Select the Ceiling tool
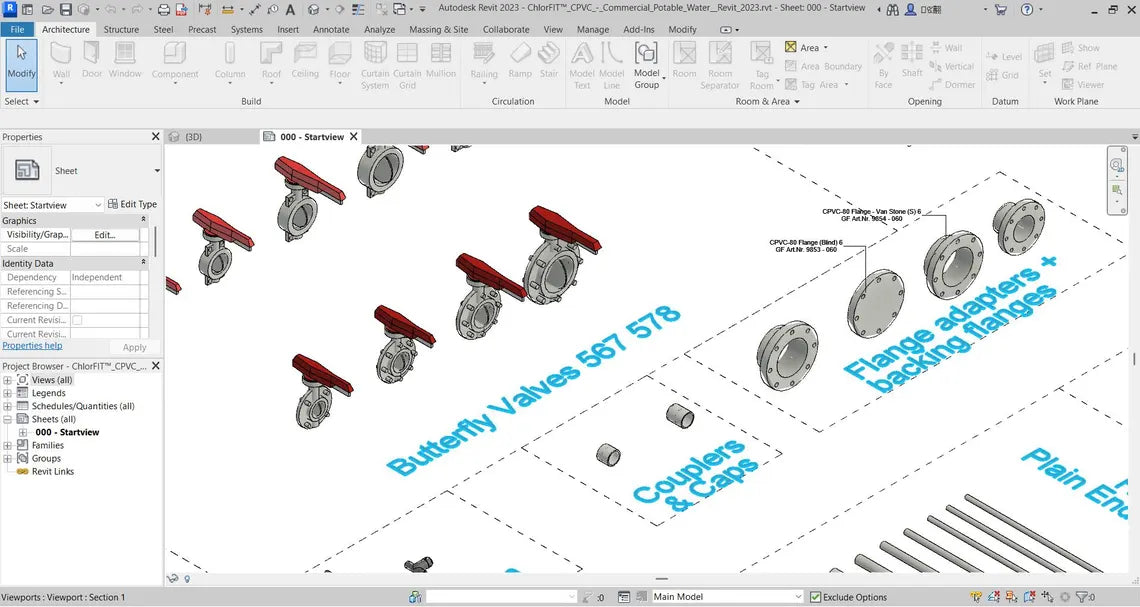1140x607 pixels. click(x=305, y=62)
